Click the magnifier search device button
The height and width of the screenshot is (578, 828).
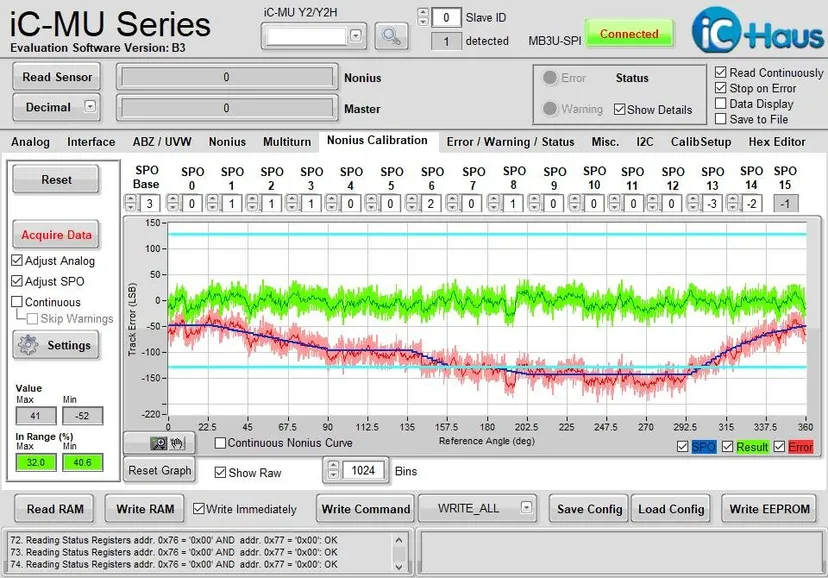(x=391, y=36)
